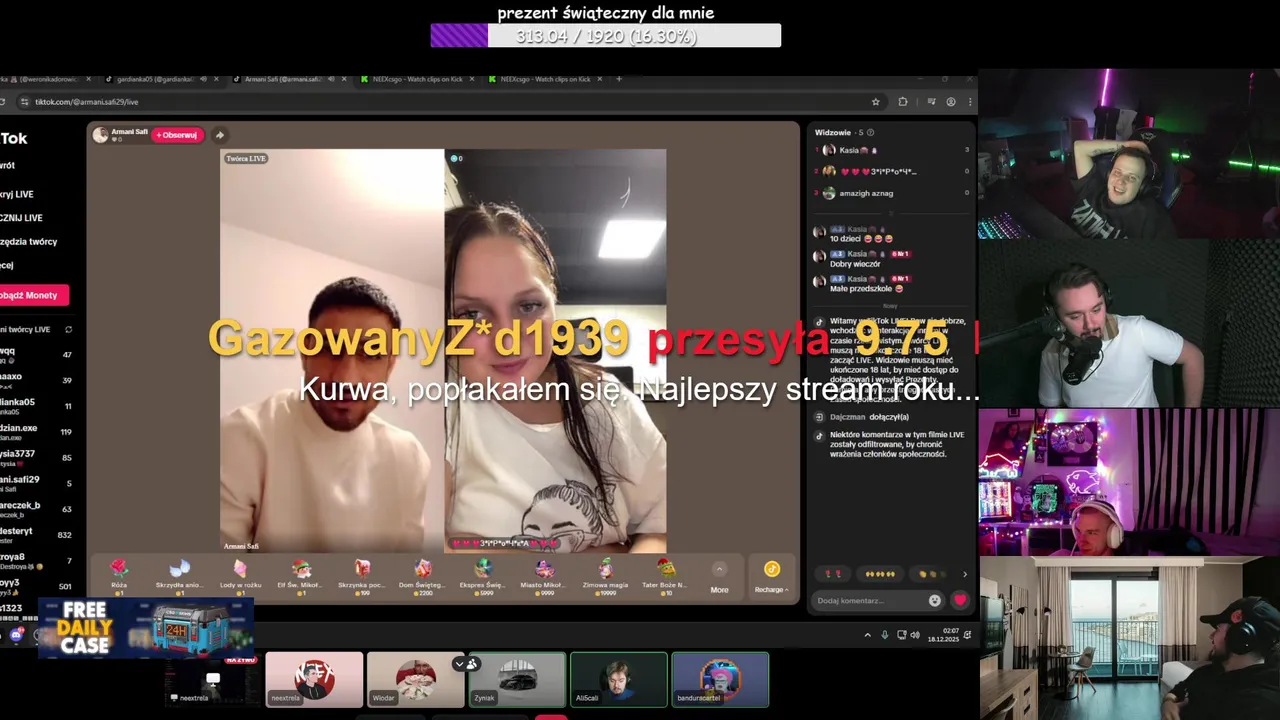The width and height of the screenshot is (1280, 720).
Task: Pick the double rose quick reaction
Action: (x=832, y=574)
